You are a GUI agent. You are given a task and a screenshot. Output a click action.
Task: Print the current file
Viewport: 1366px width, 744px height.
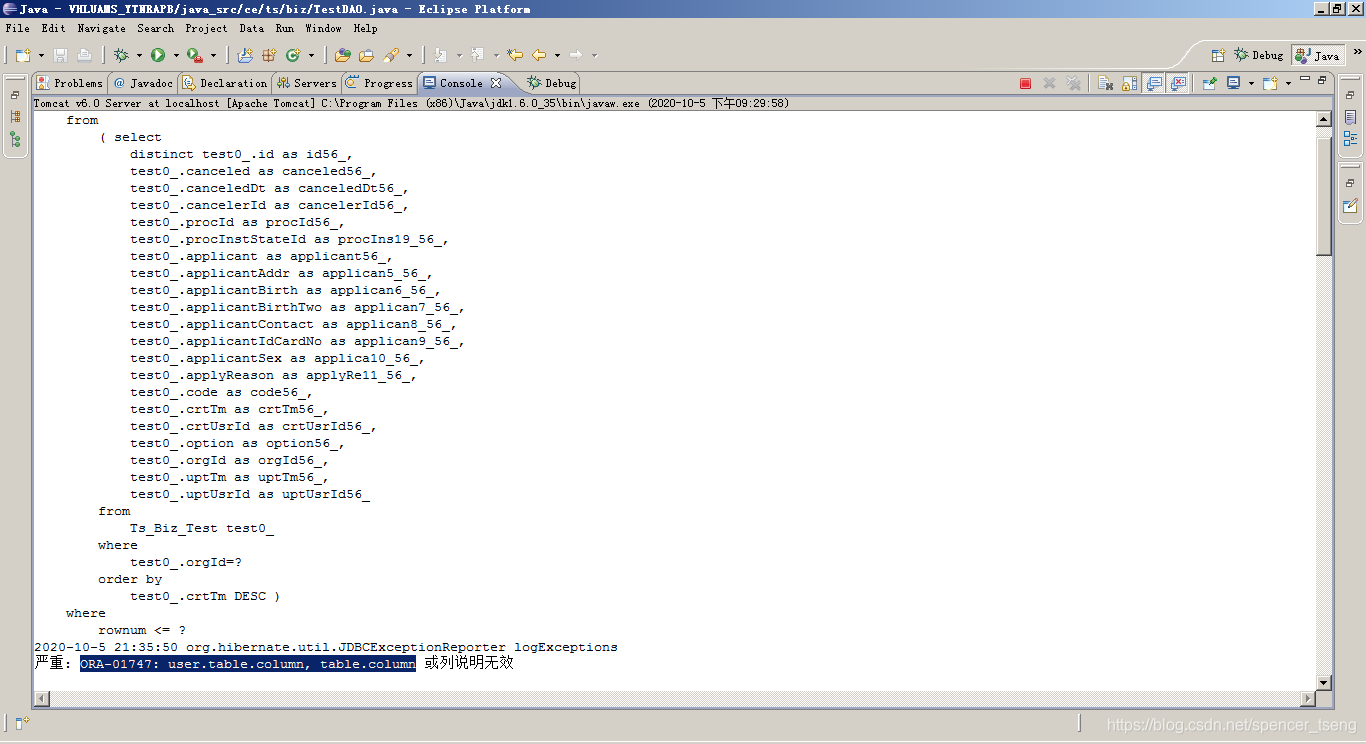pyautogui.click(x=84, y=55)
